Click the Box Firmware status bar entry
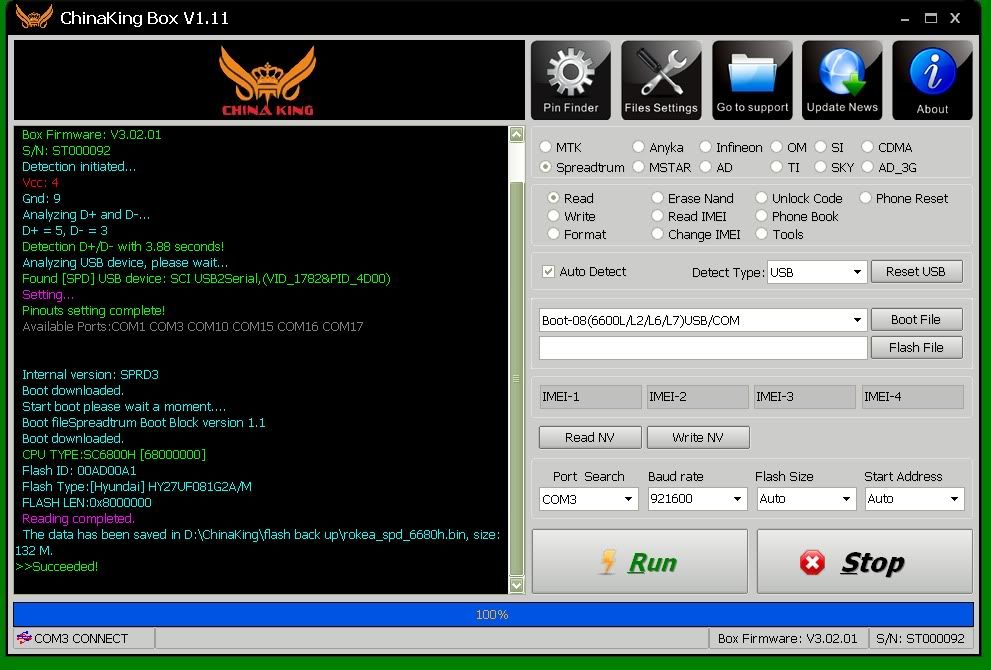The width and height of the screenshot is (991, 670). (787, 638)
